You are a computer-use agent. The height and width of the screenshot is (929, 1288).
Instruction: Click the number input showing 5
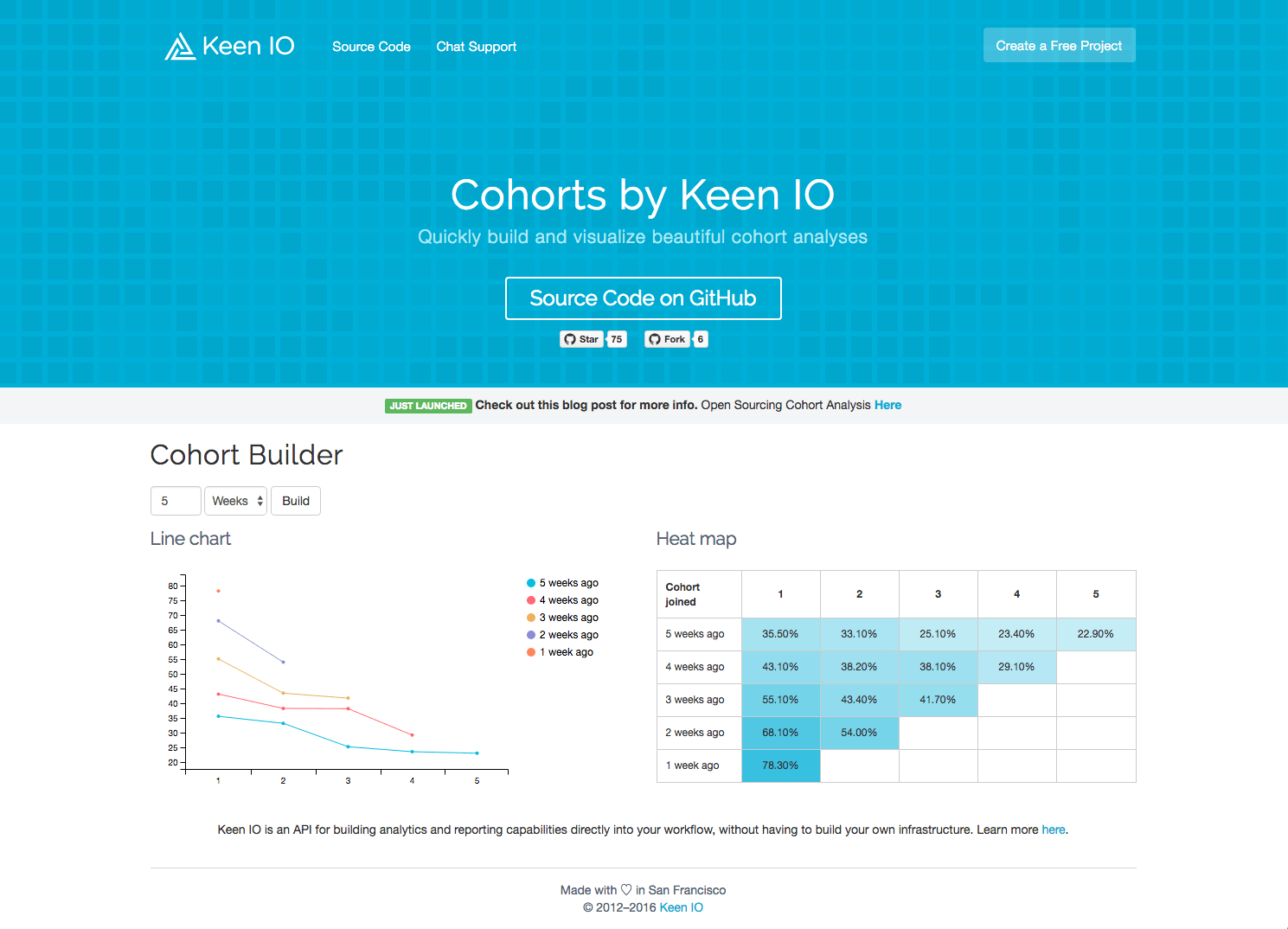[176, 500]
